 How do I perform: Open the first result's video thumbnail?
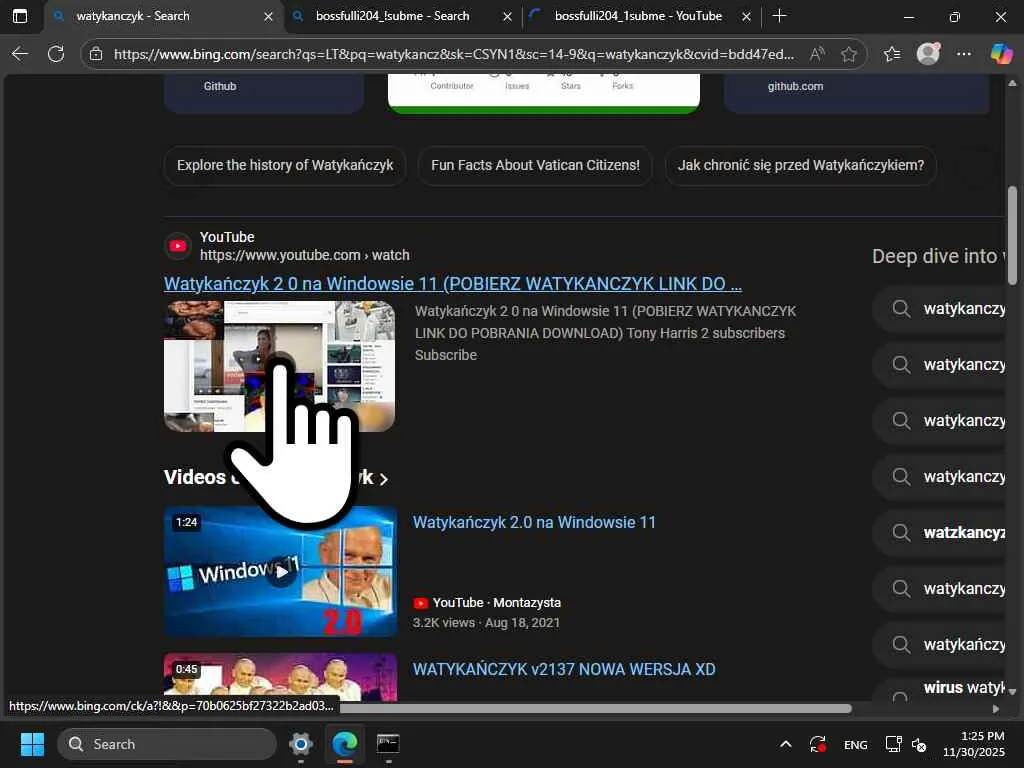[x=280, y=366]
